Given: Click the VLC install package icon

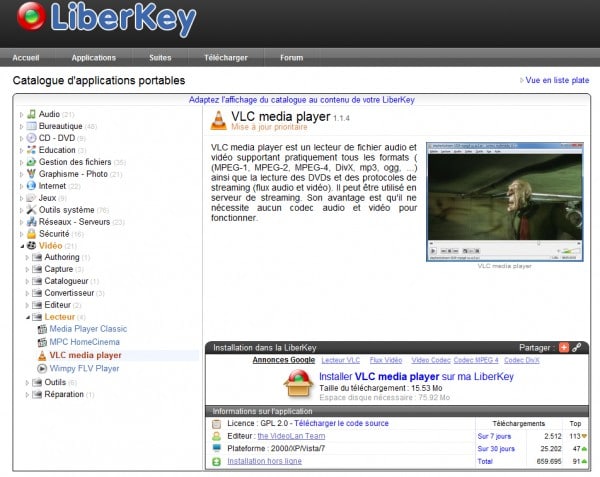Looking at the screenshot, I should (297, 382).
